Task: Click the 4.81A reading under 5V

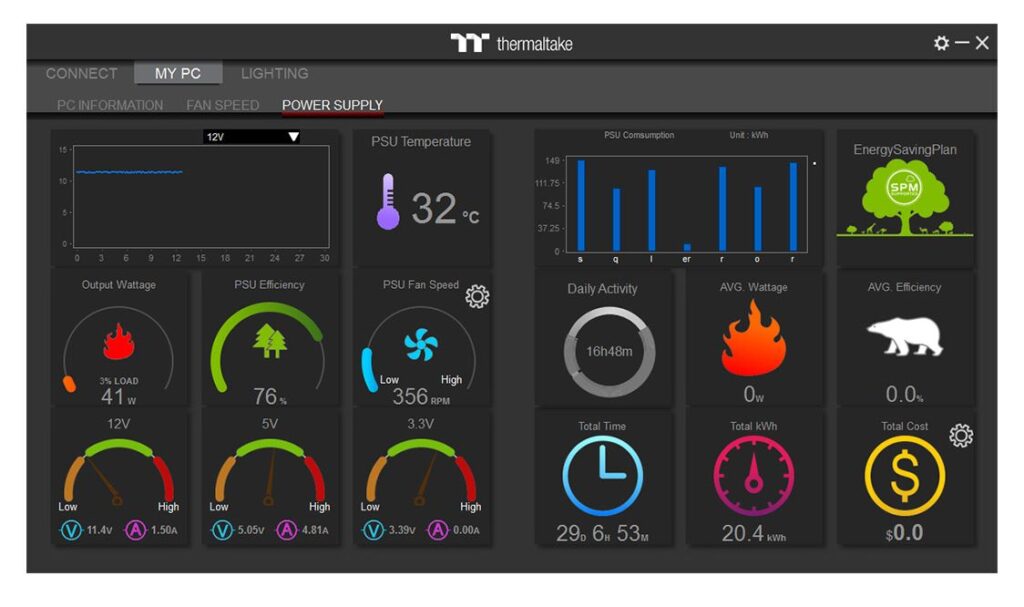Action: [315, 530]
